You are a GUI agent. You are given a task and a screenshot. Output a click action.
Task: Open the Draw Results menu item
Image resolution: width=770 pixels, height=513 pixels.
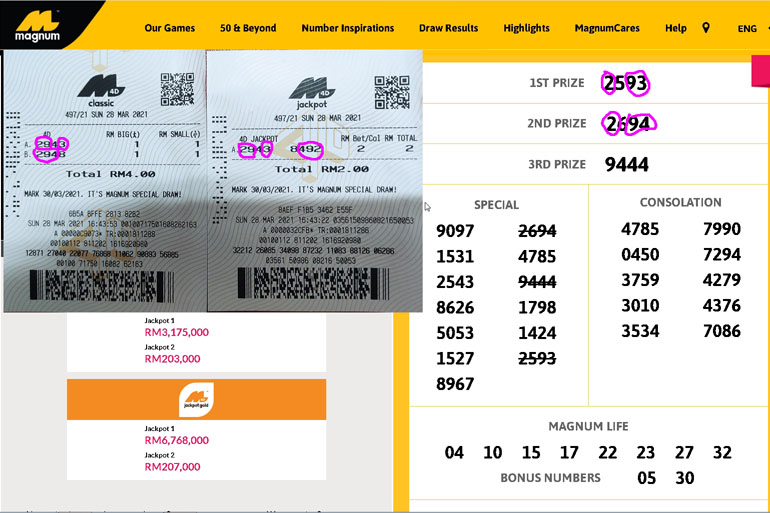click(449, 29)
